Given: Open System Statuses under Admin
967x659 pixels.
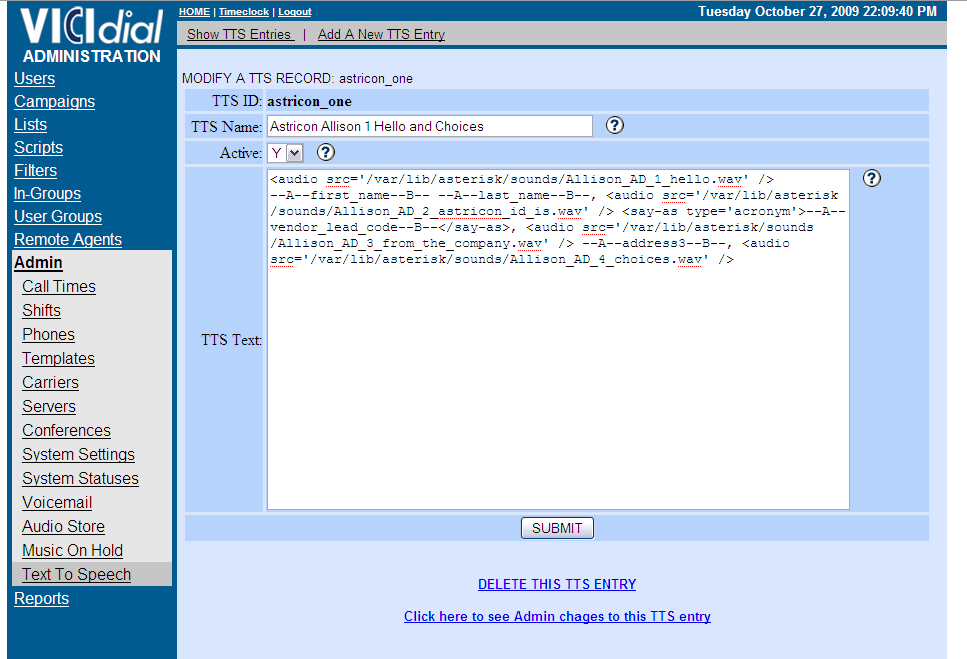Looking at the screenshot, I should click(80, 478).
